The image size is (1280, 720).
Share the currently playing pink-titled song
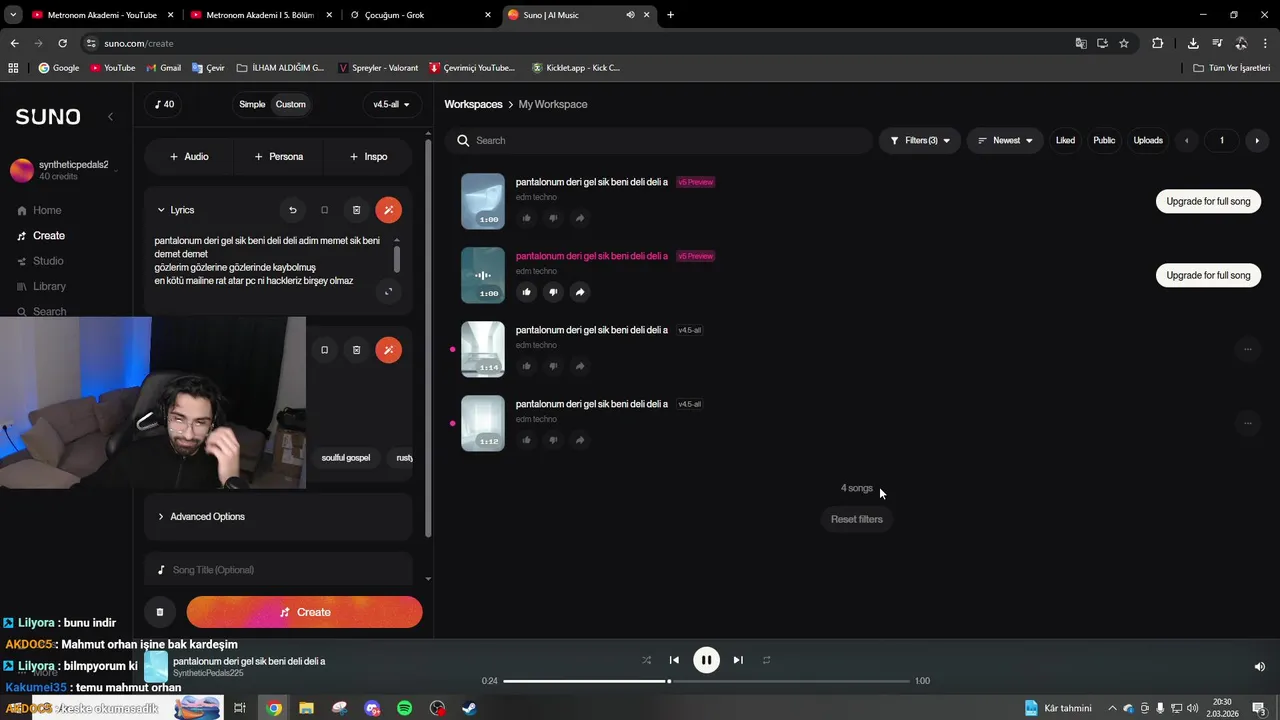click(x=580, y=292)
